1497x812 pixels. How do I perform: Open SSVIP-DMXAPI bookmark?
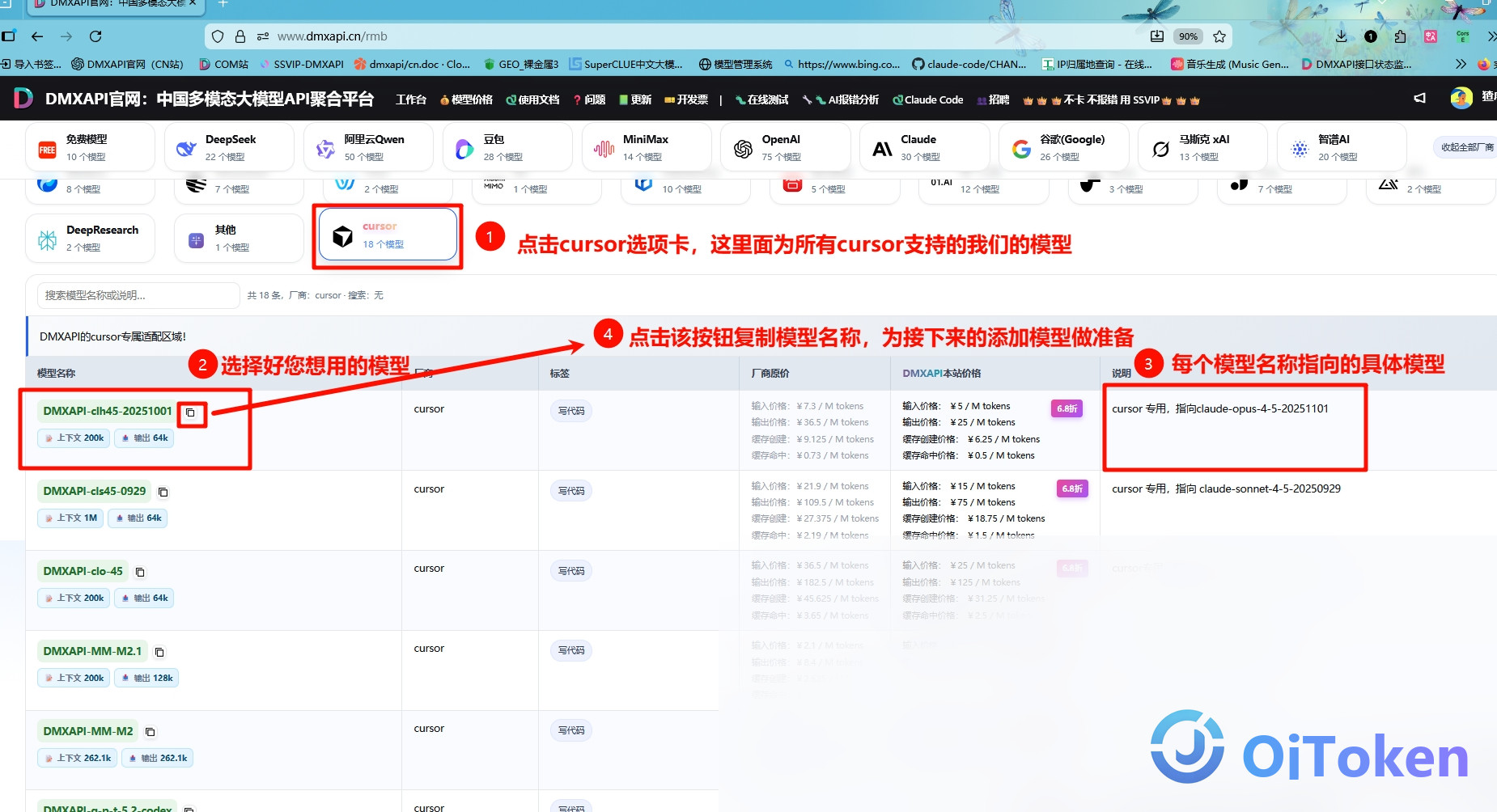click(x=301, y=64)
